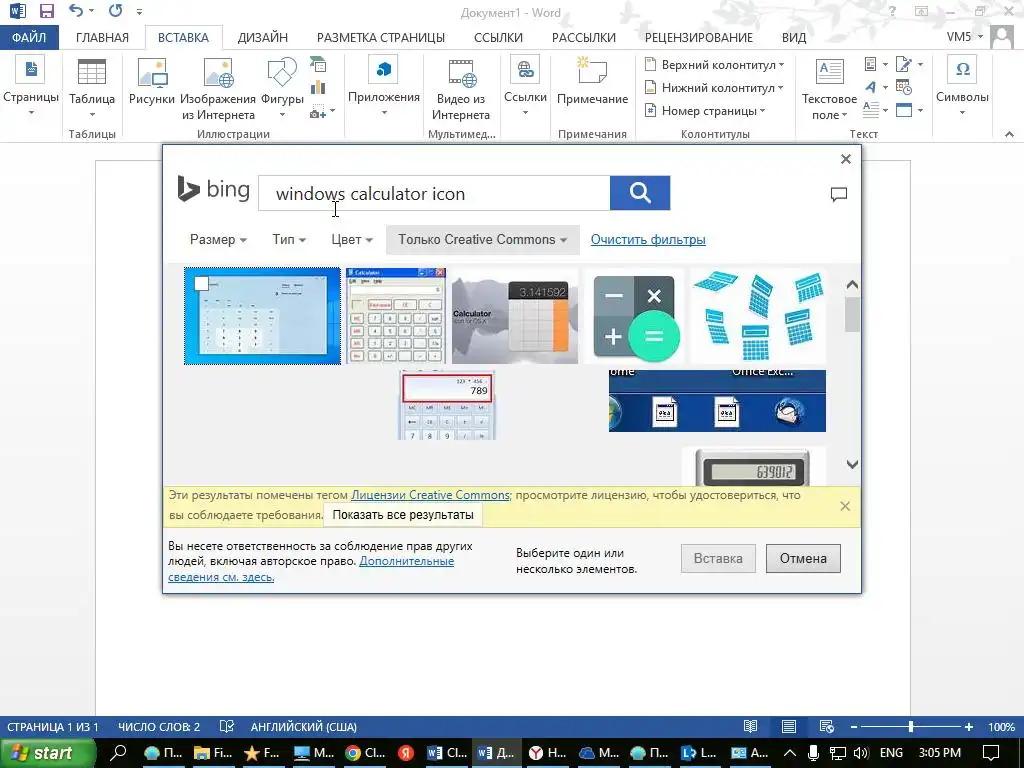Insert pictures with the Рисунки button
This screenshot has width=1024, height=768.
click(x=152, y=82)
